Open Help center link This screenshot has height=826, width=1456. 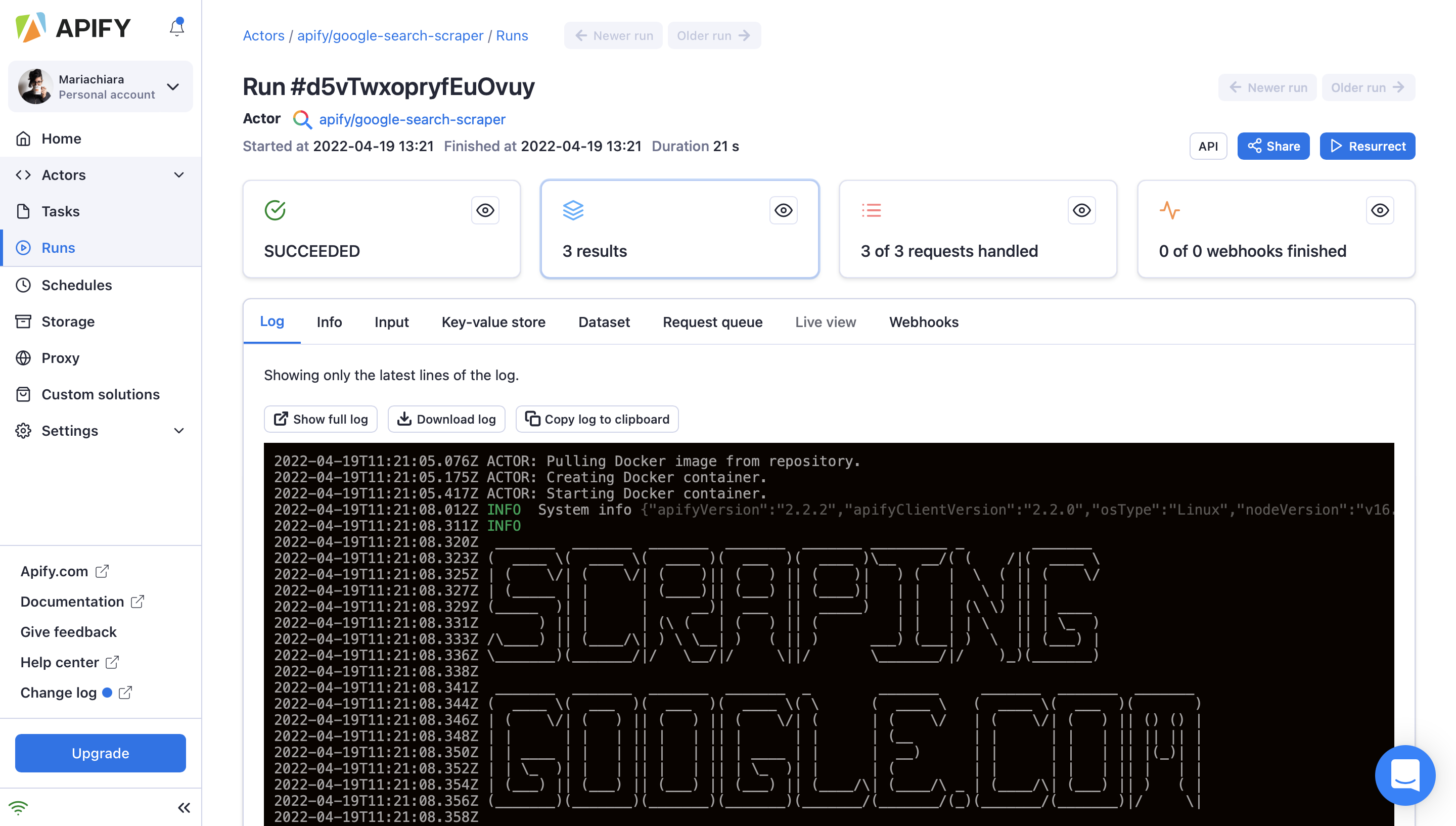(69, 662)
